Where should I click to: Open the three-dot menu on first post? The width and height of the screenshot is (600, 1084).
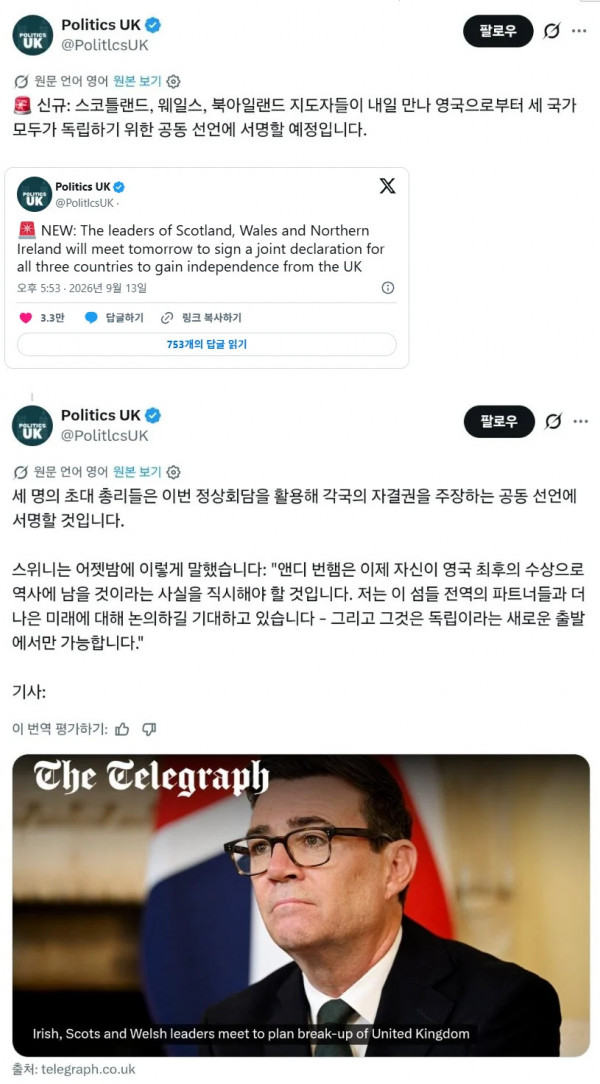point(581,31)
